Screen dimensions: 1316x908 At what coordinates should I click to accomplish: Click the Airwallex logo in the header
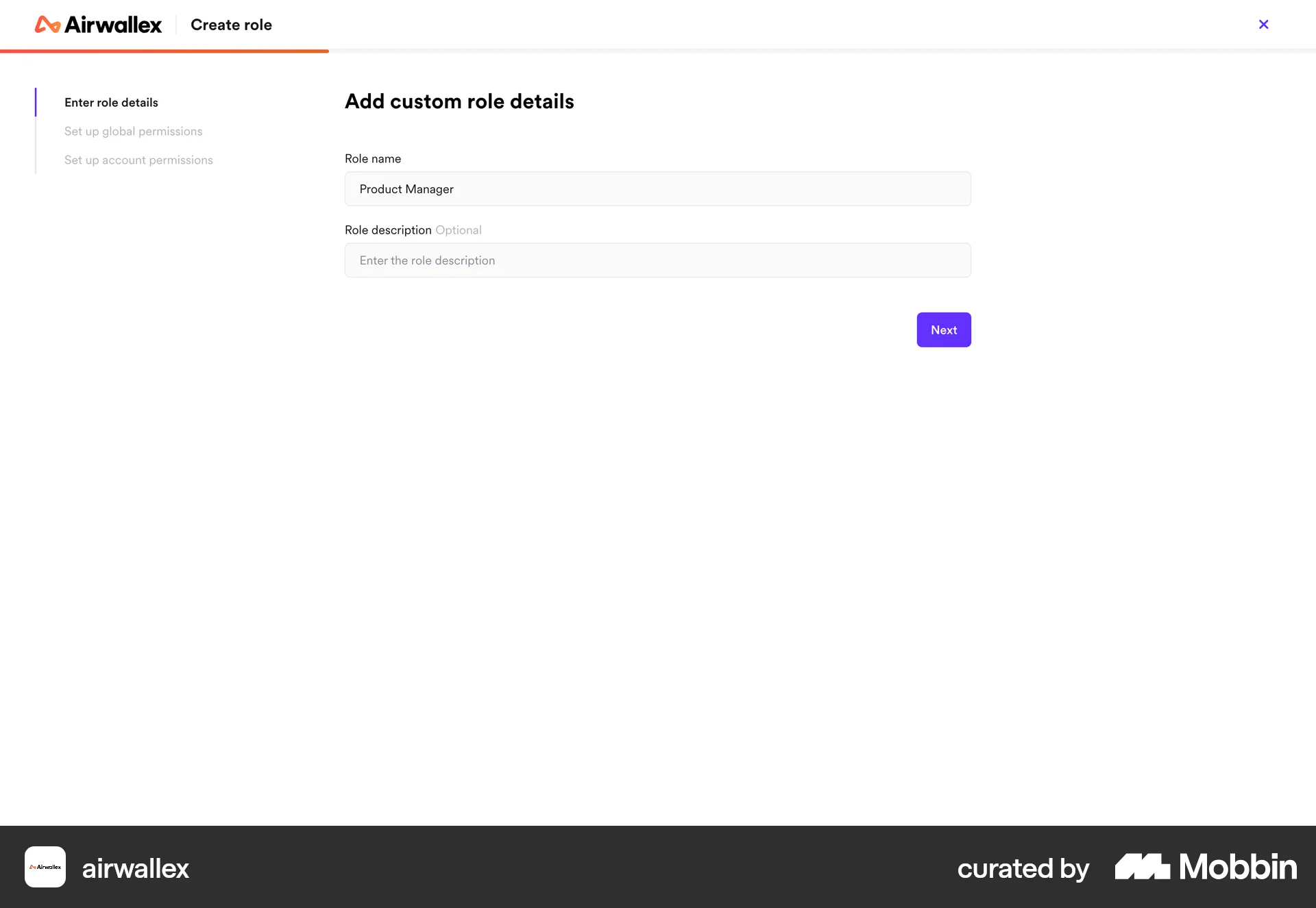click(98, 24)
